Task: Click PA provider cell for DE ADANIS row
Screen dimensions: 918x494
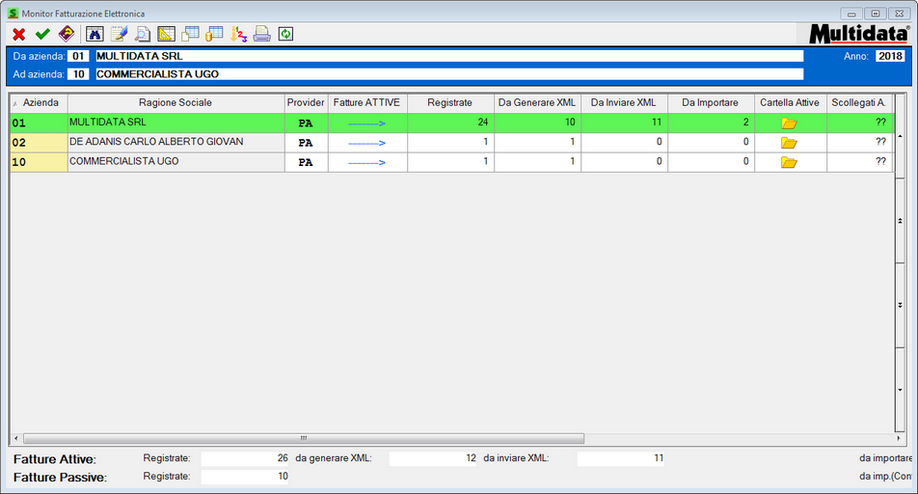Action: (306, 143)
